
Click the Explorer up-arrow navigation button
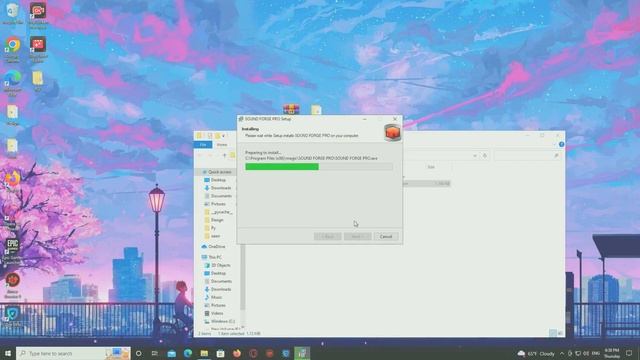[x=224, y=156]
